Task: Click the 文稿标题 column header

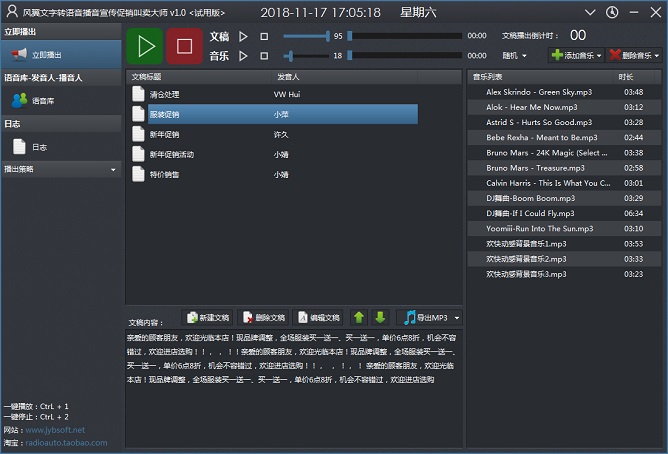Action: [x=199, y=77]
